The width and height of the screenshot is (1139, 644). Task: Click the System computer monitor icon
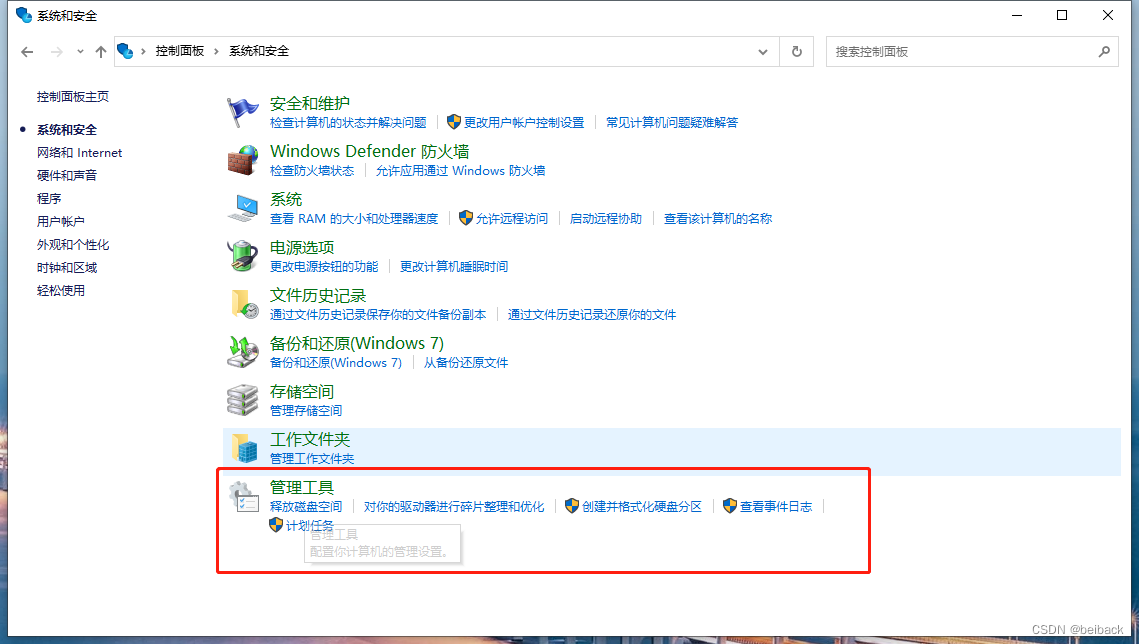coord(243,208)
